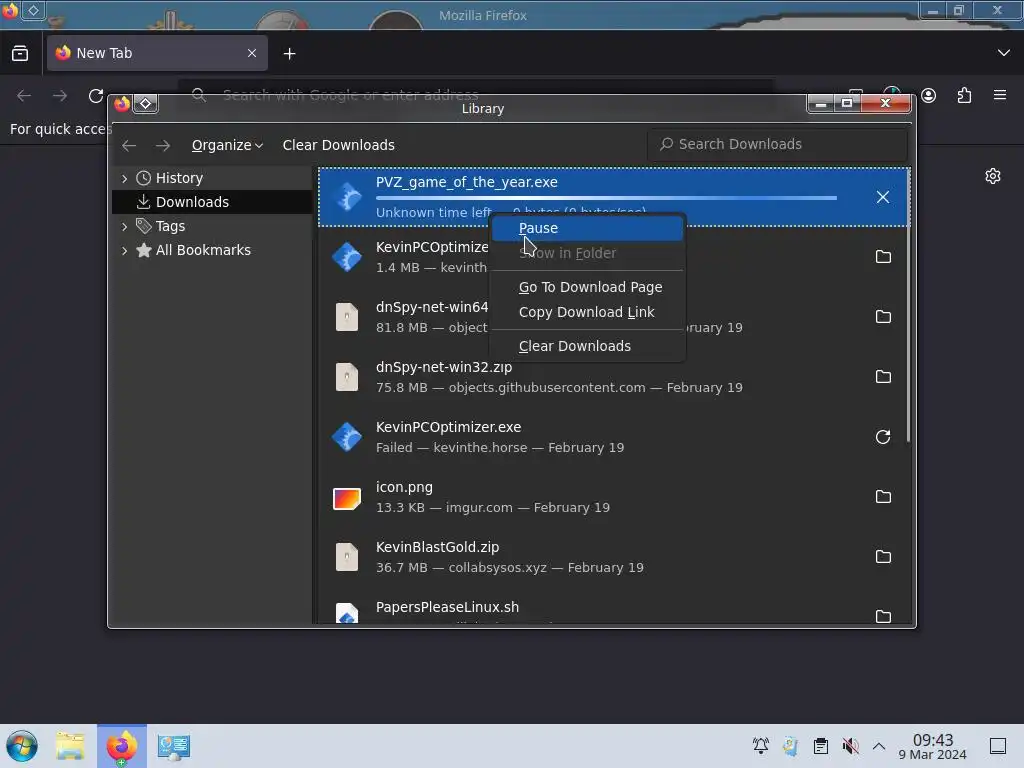This screenshot has height=768, width=1024.
Task: Click the downloads list vertical scrollbar
Action: tap(908, 307)
